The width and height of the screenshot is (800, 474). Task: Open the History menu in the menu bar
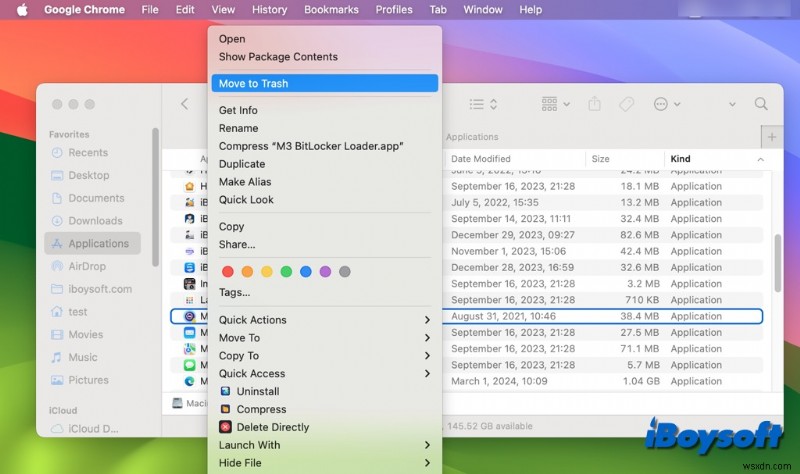269,10
